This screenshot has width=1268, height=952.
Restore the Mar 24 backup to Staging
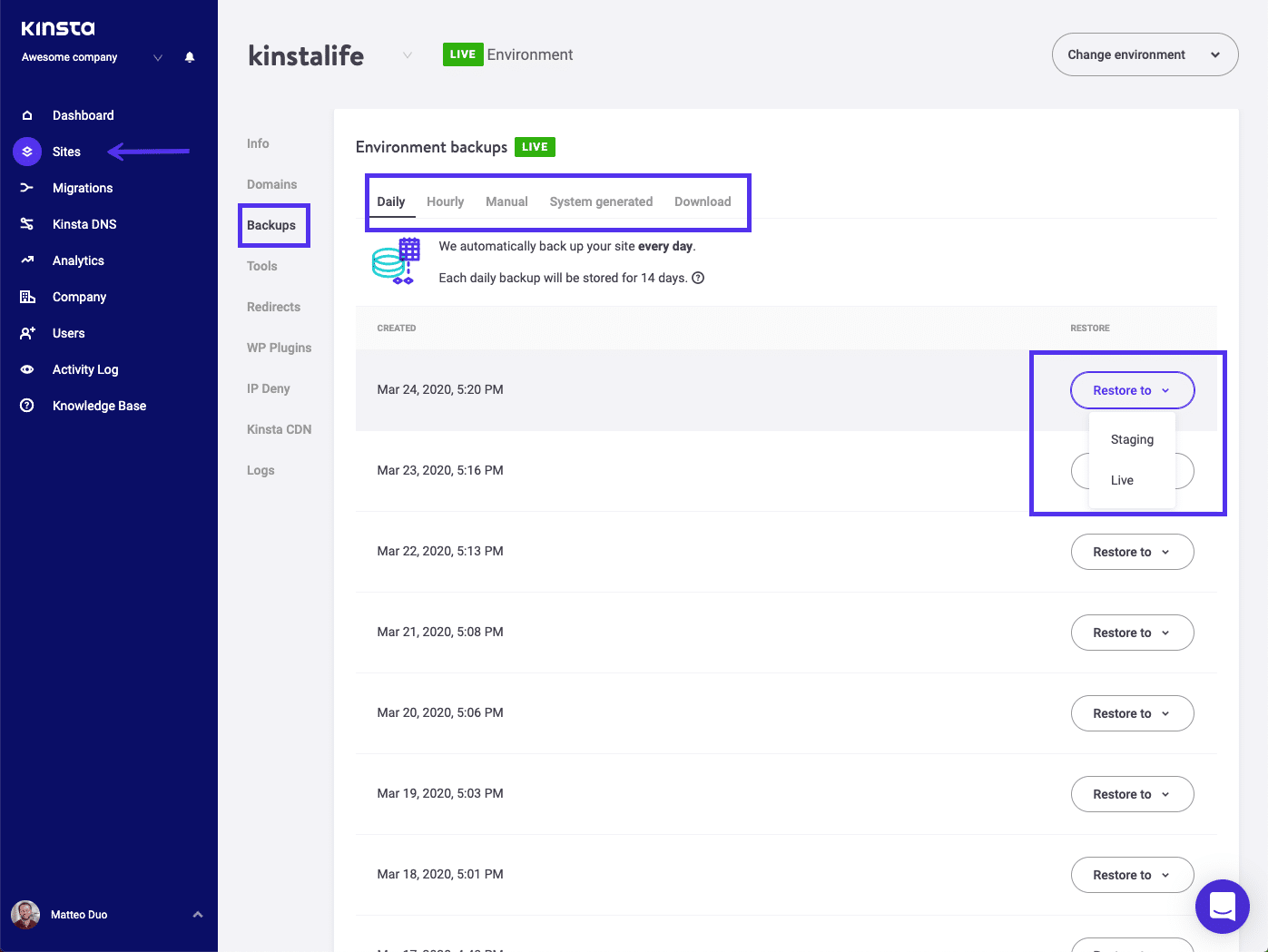(1131, 439)
